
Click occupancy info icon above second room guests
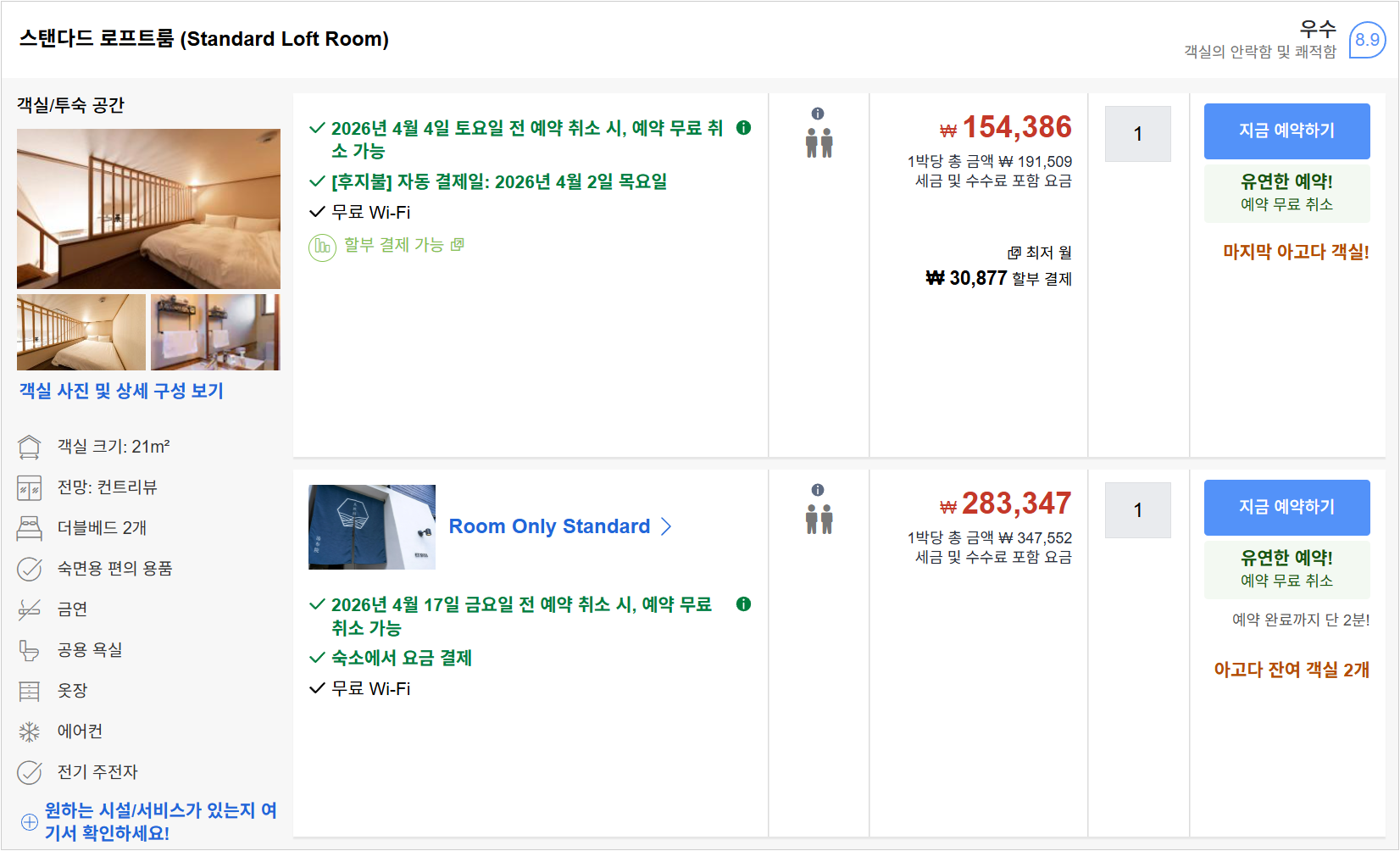click(x=818, y=490)
